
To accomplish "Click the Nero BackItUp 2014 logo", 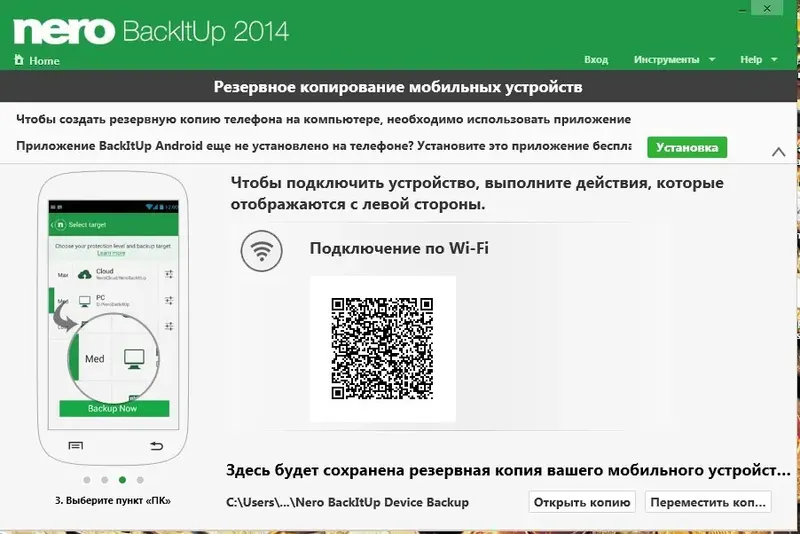I will pos(151,31).
